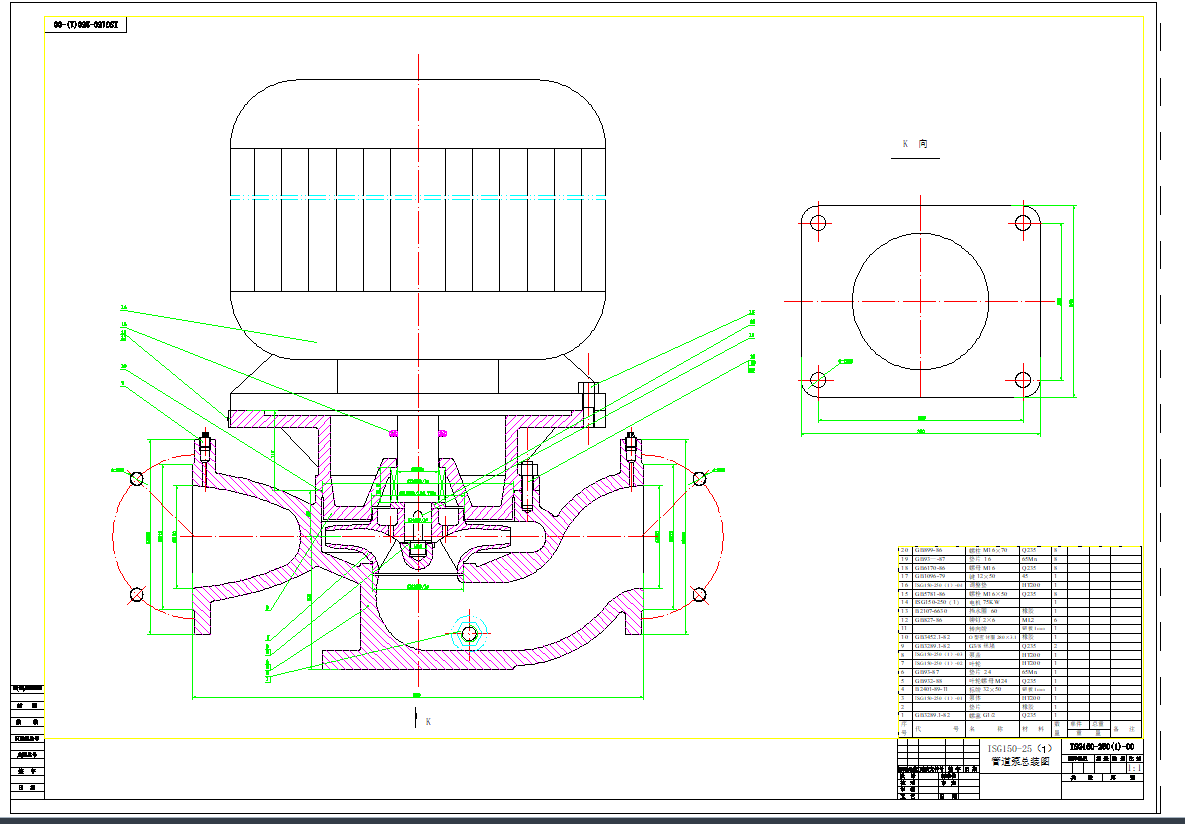This screenshot has width=1185, height=824.
Task: Select the large center circle in K view
Action: [919, 300]
